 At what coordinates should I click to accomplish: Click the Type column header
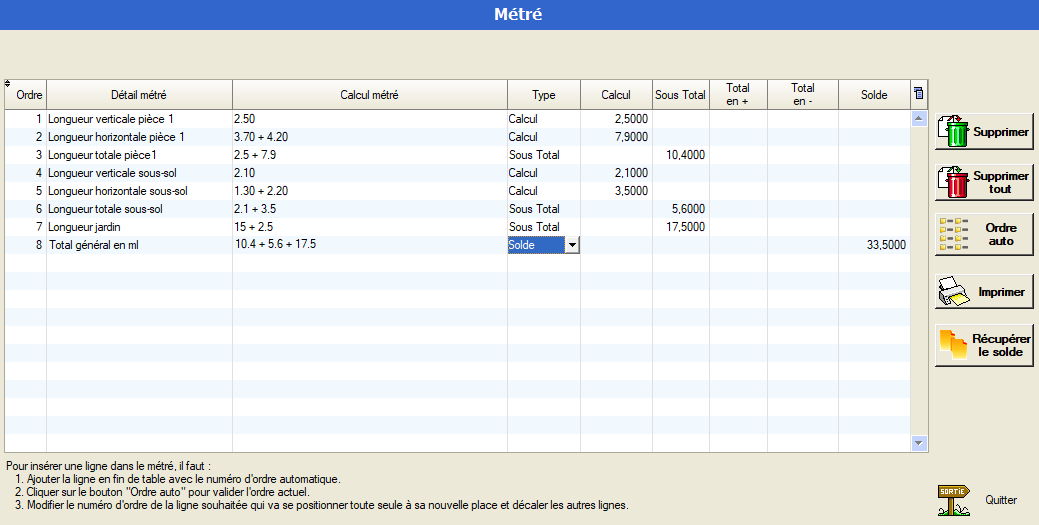pyautogui.click(x=543, y=95)
